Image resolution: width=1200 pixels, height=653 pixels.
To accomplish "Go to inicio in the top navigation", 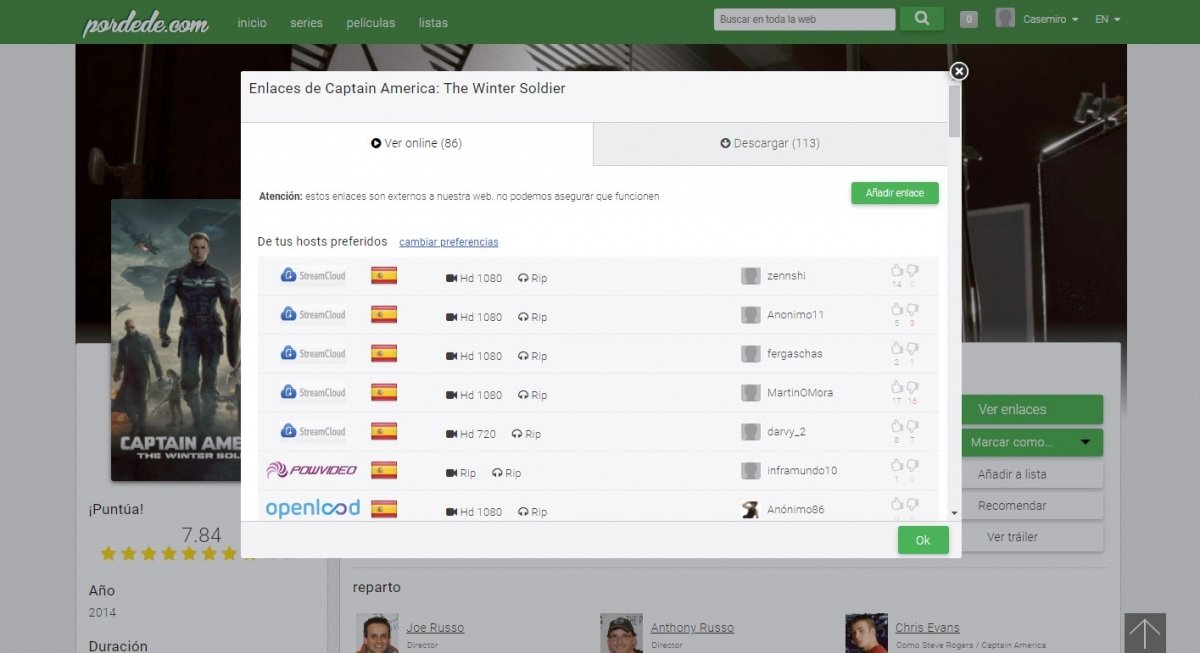I will click(x=252, y=23).
